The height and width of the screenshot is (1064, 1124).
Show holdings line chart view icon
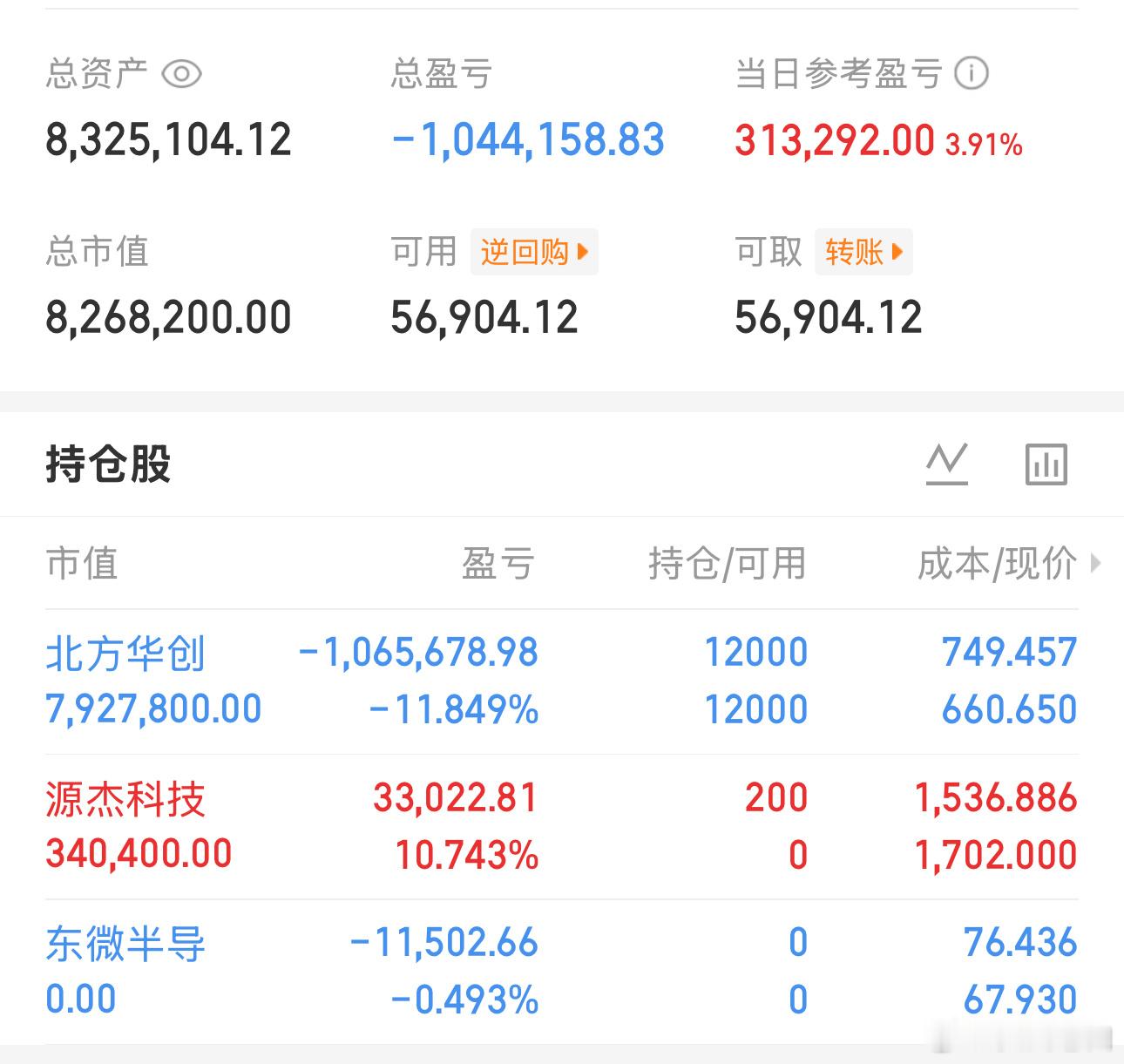pos(947,464)
